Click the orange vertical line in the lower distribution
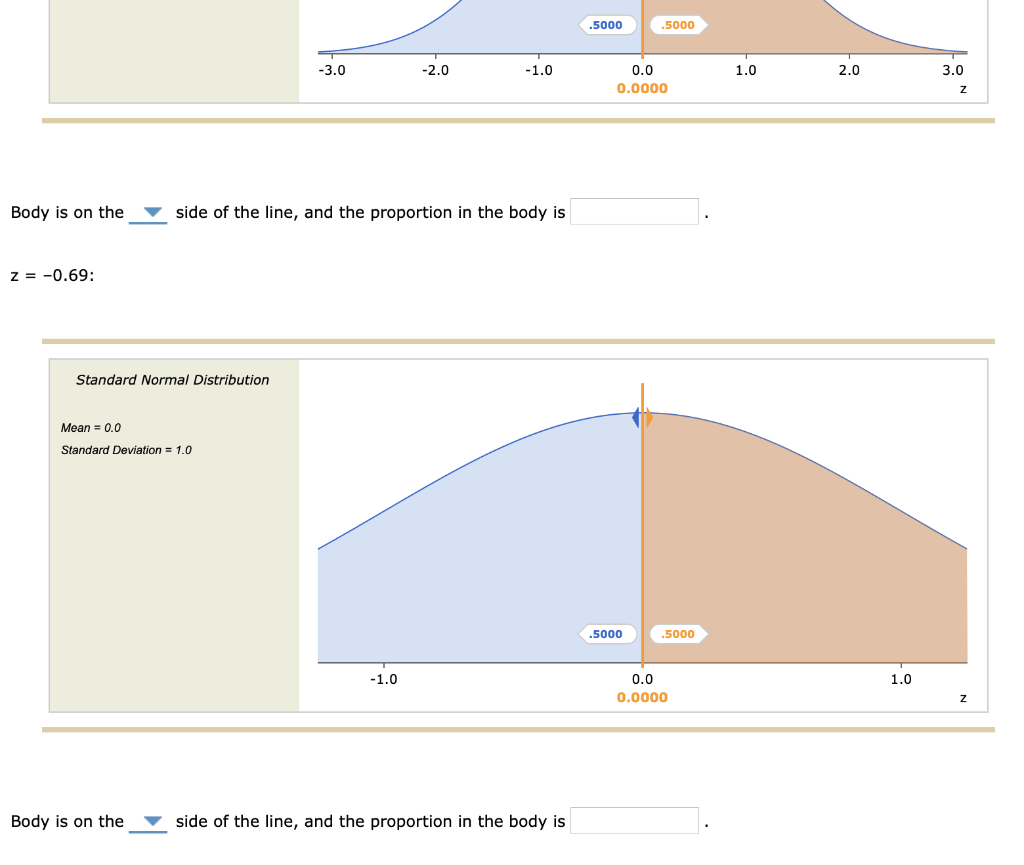 click(x=641, y=520)
